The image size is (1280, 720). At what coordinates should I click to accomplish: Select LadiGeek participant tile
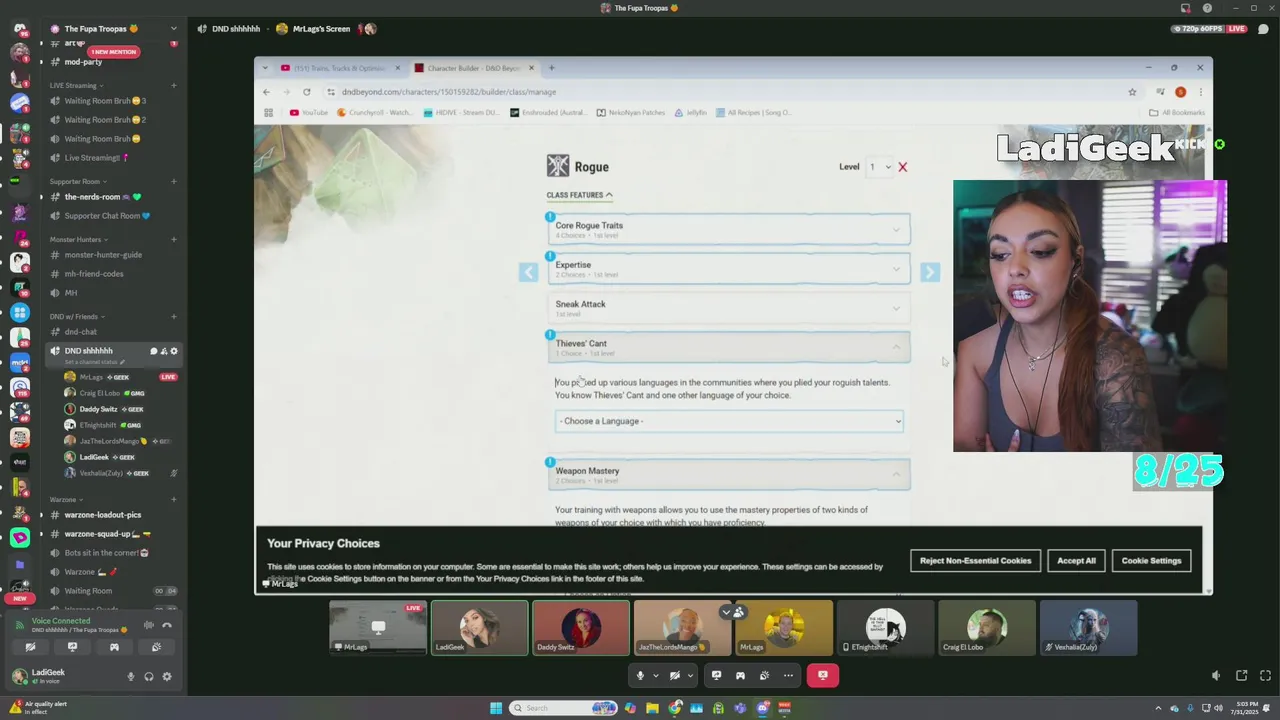point(479,627)
